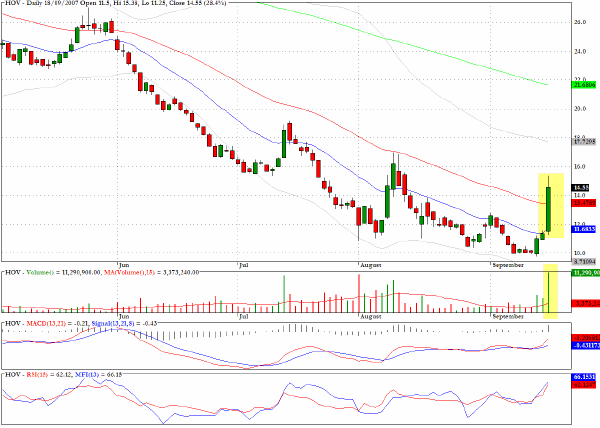
Task: Click the August label under the volume panel
Action: pos(370,316)
